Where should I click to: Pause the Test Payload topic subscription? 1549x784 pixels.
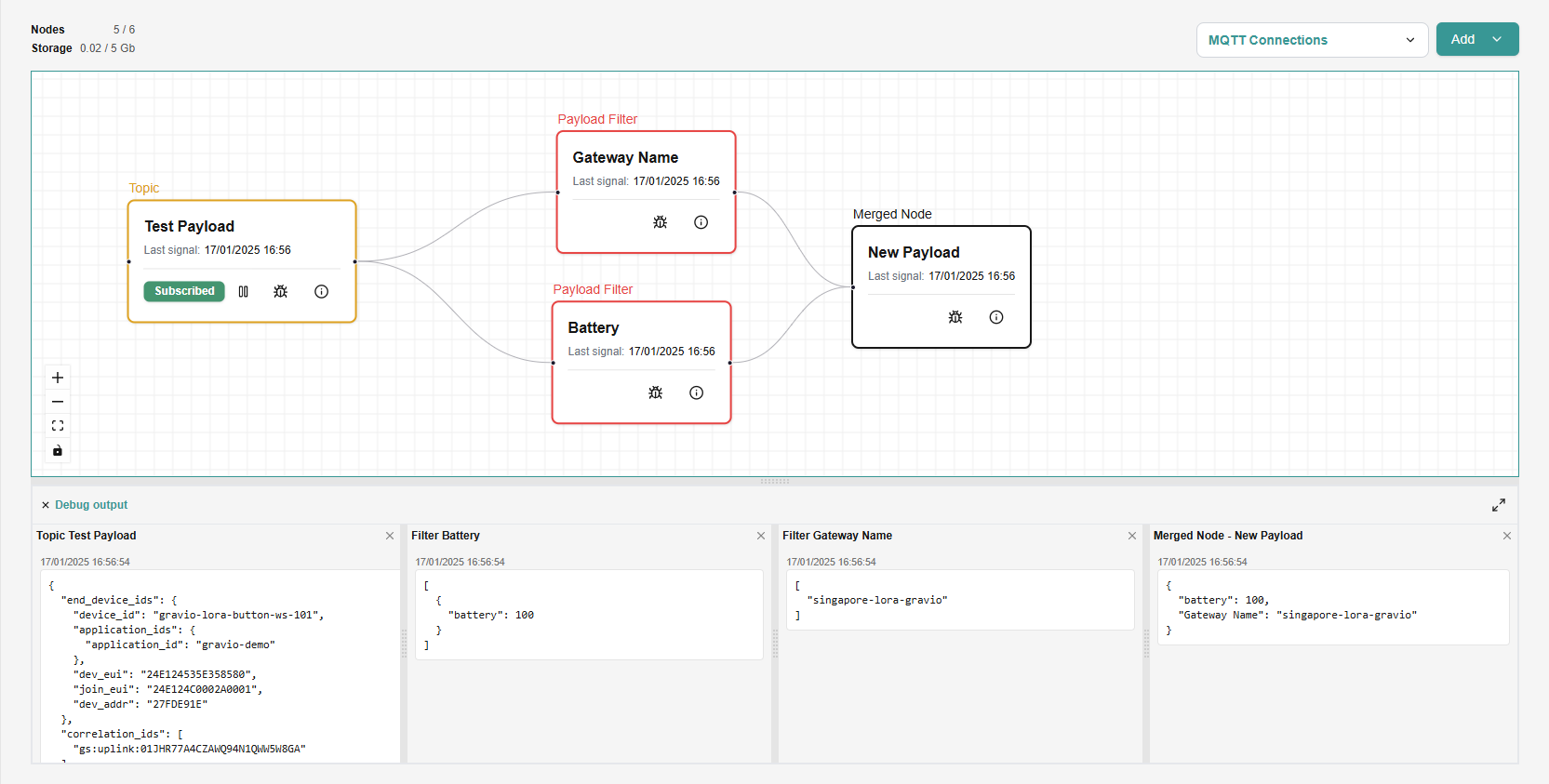(x=244, y=291)
